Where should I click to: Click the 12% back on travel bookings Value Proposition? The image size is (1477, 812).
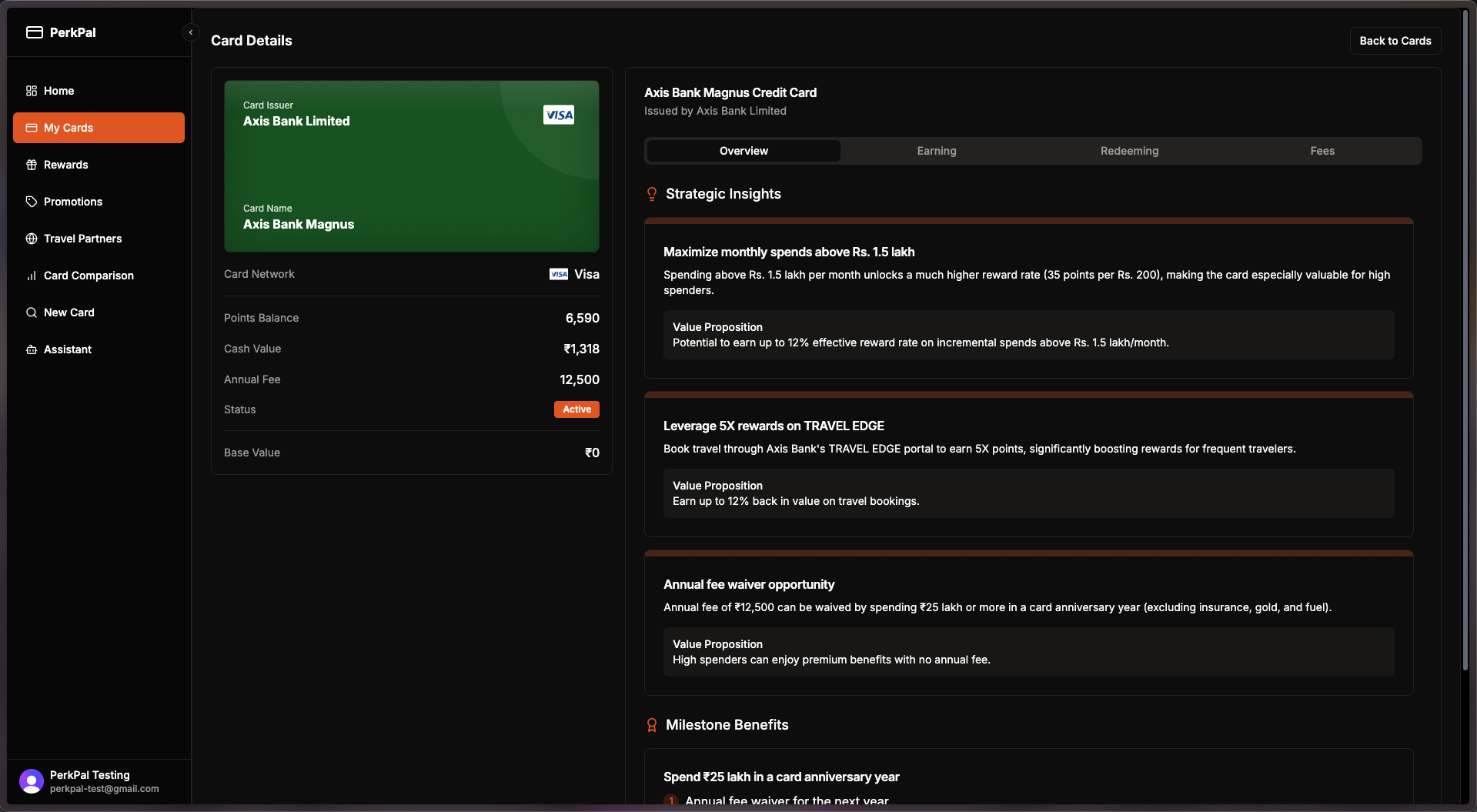1028,493
